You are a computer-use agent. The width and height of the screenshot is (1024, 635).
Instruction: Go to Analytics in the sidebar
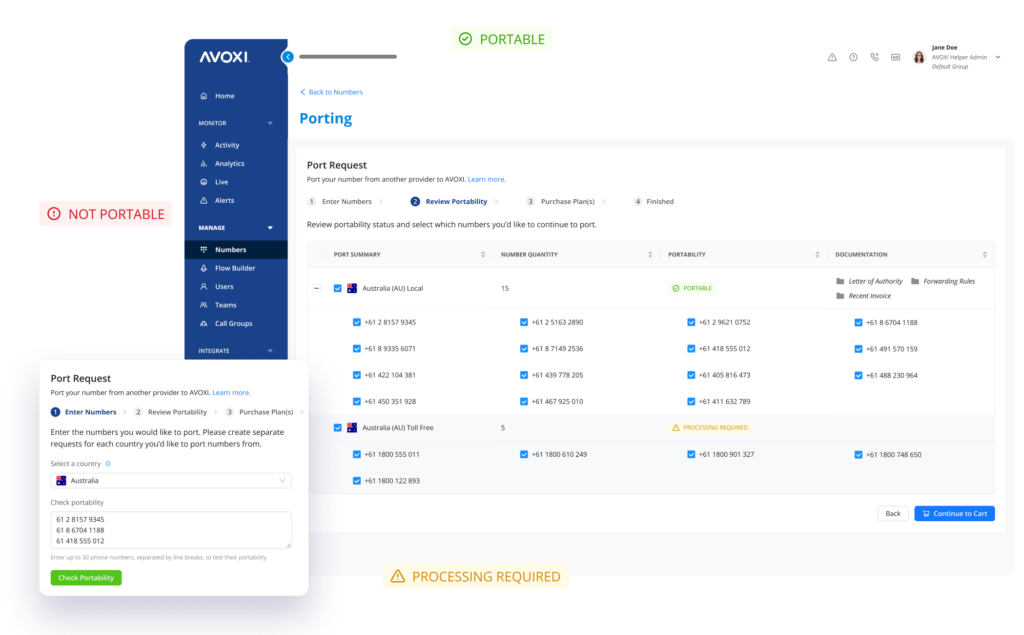(229, 163)
